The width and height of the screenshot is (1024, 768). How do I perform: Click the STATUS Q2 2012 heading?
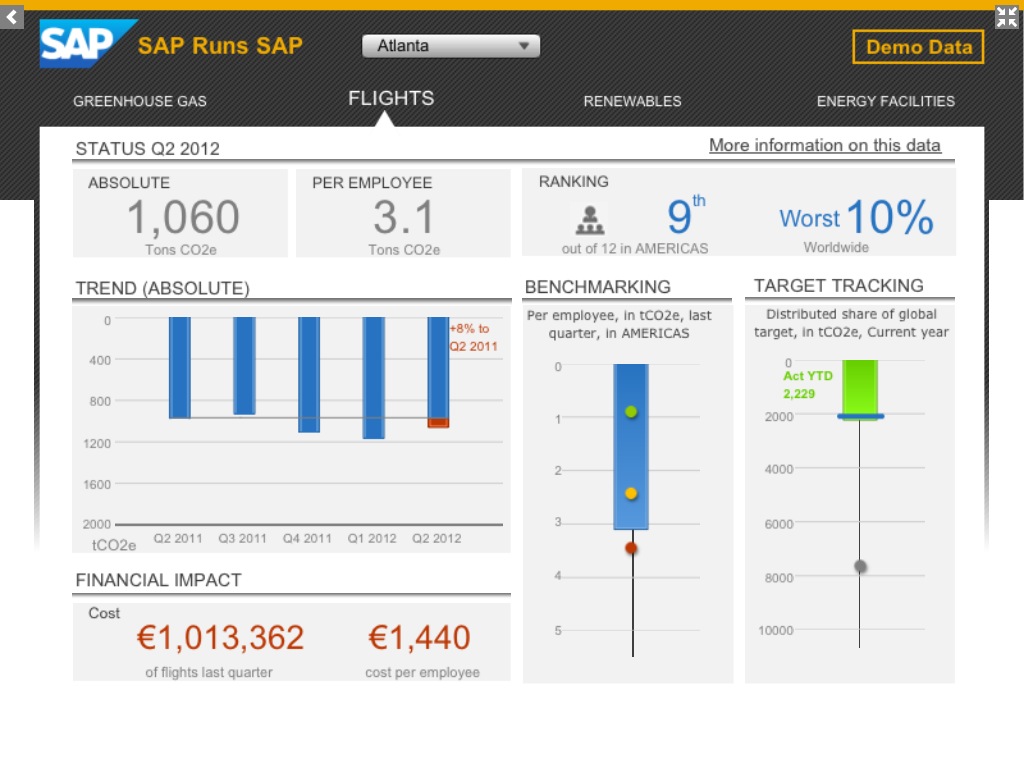point(148,149)
